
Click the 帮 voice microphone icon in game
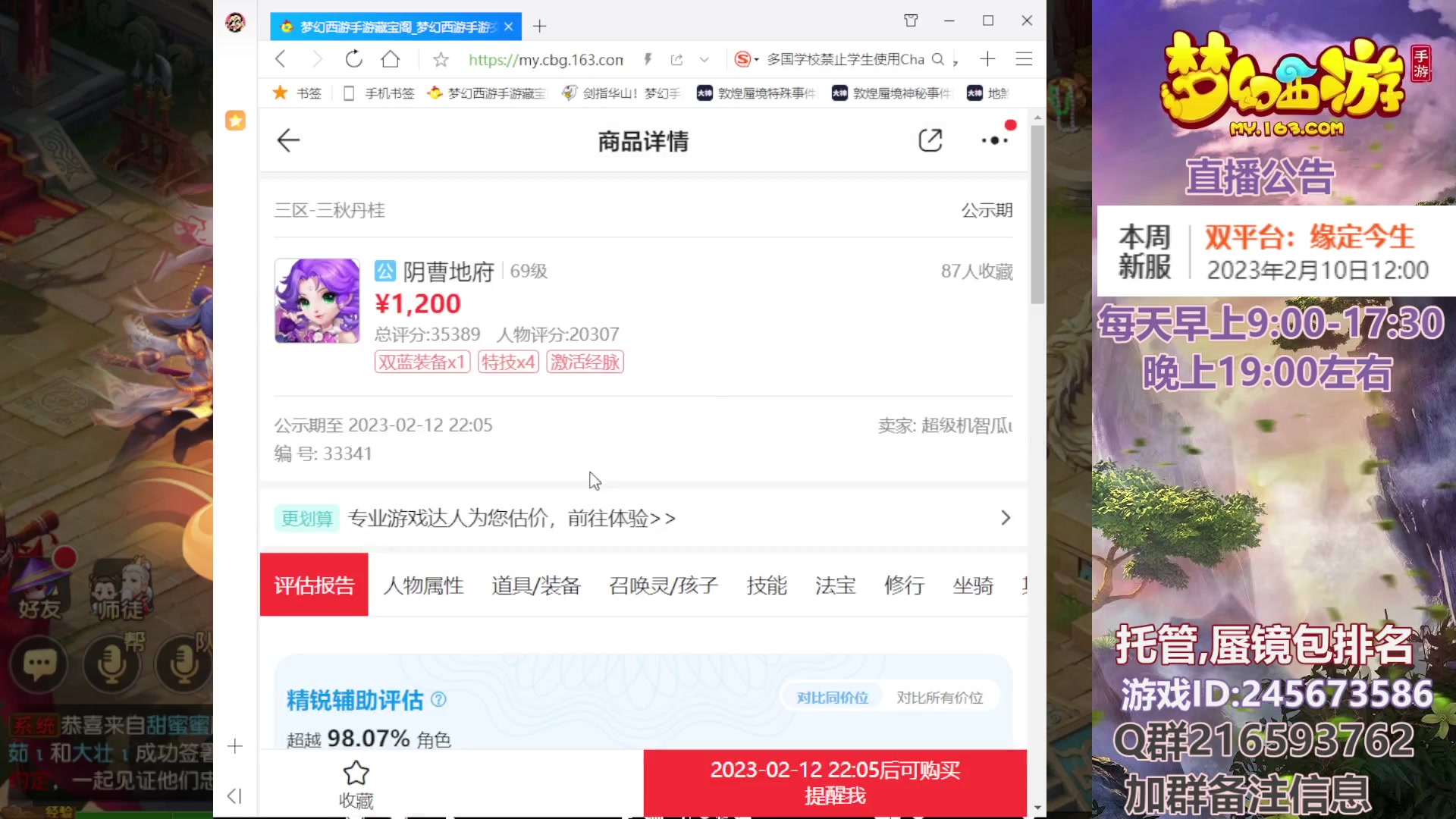click(112, 664)
